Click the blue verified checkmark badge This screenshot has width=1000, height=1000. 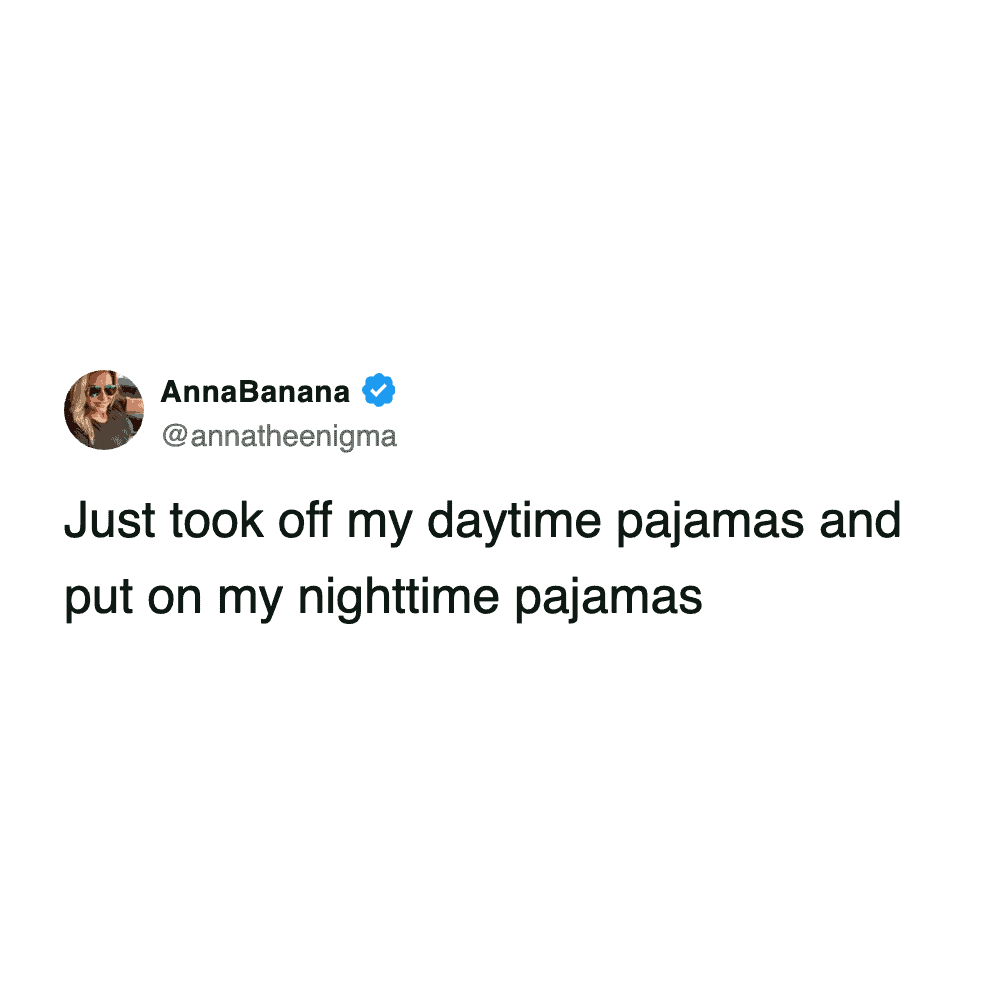click(379, 390)
